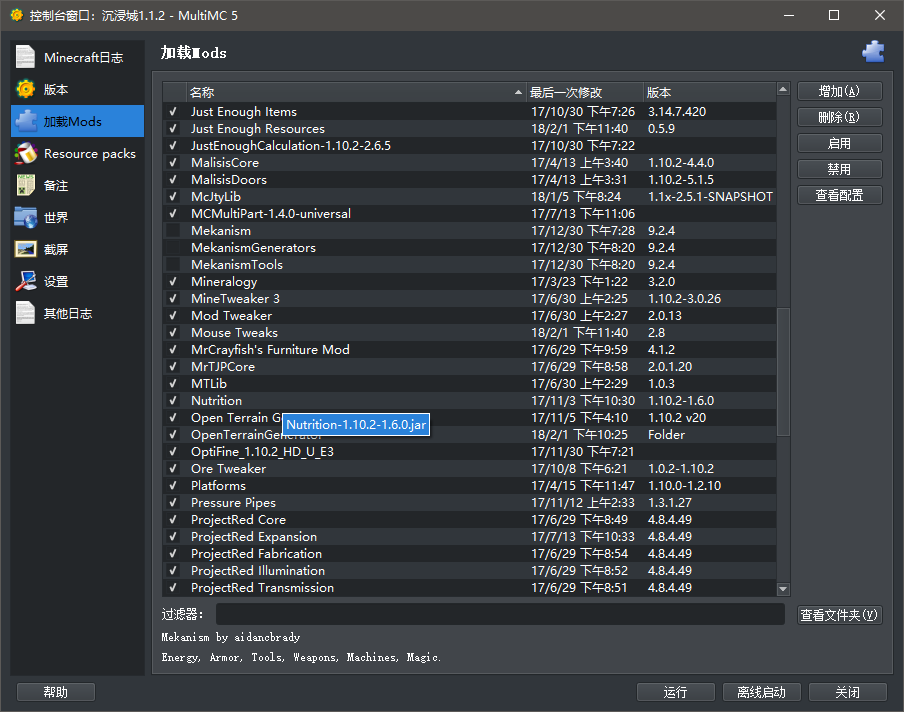Toggle the ProjectRed Core checkbox
The width and height of the screenshot is (904, 712).
172,520
